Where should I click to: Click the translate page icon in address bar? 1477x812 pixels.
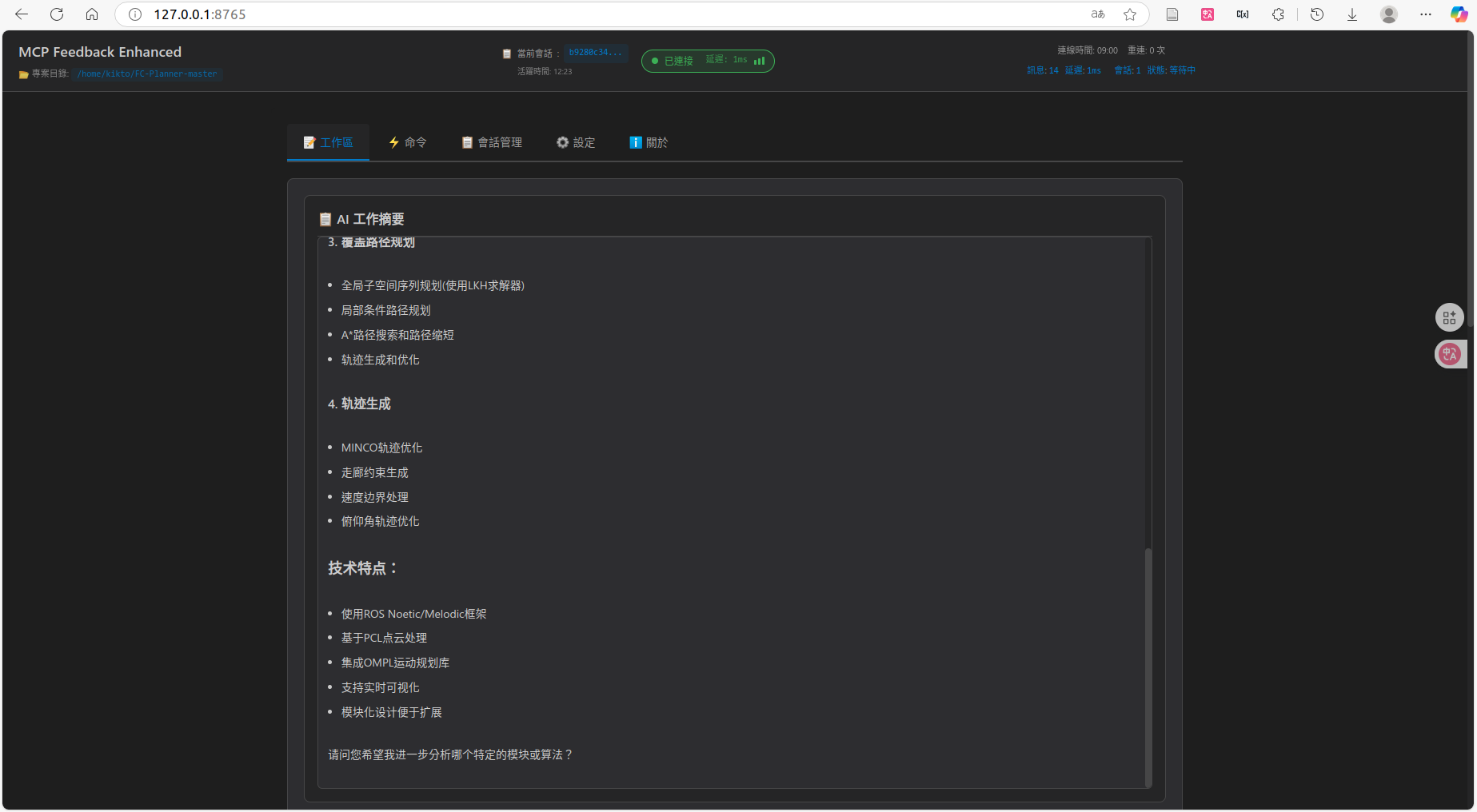tap(1098, 14)
